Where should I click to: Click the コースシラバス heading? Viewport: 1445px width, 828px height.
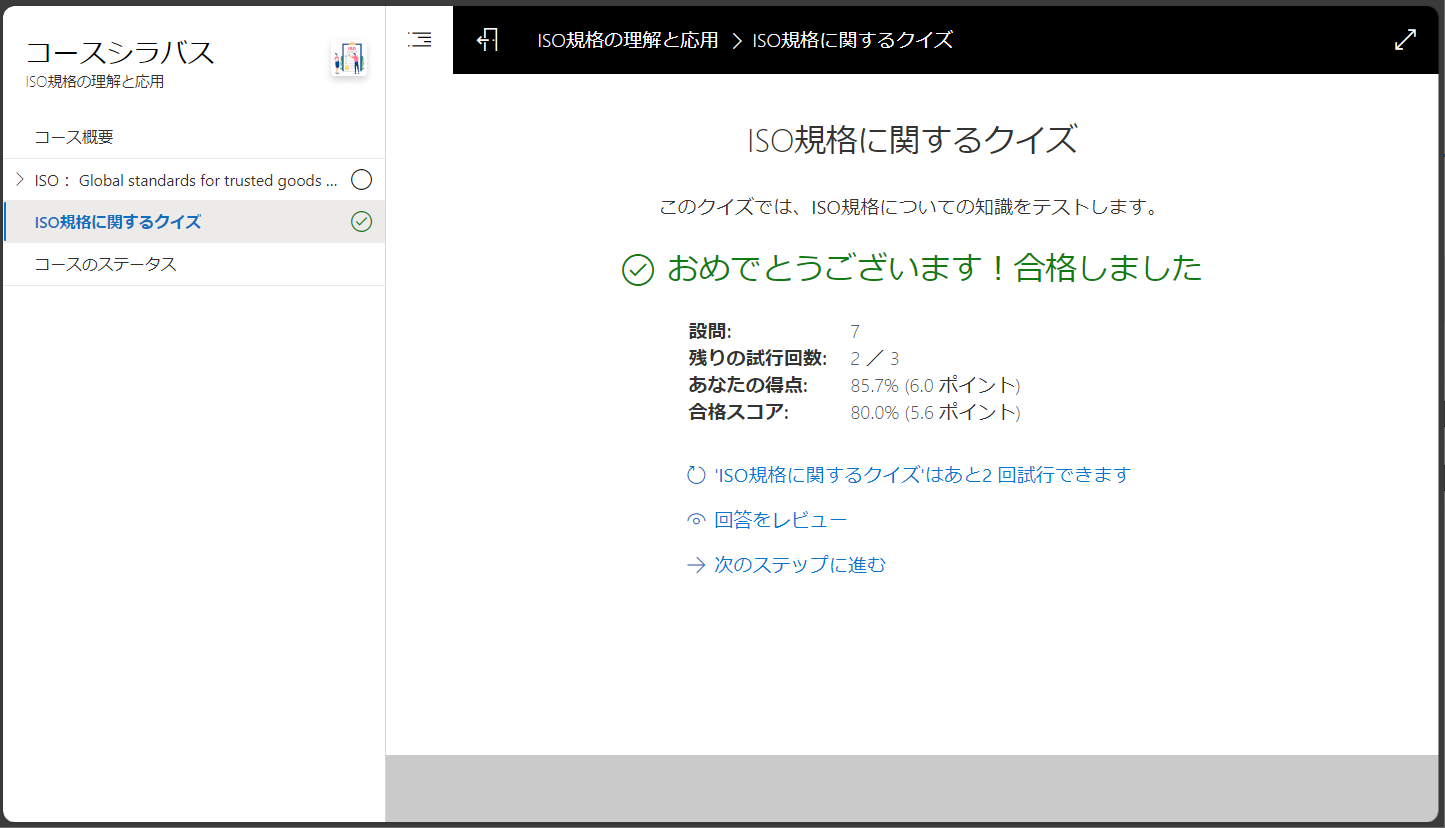point(120,53)
